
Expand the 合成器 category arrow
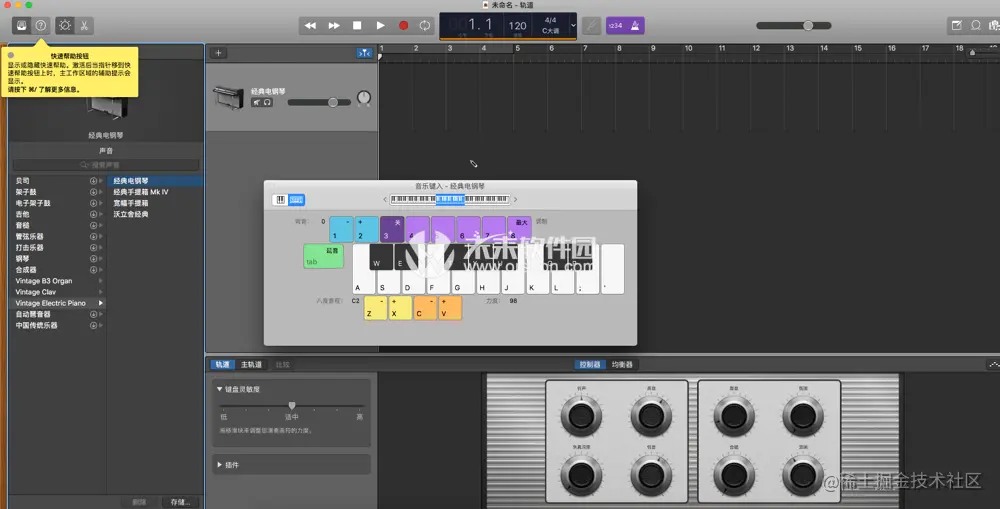101,270
